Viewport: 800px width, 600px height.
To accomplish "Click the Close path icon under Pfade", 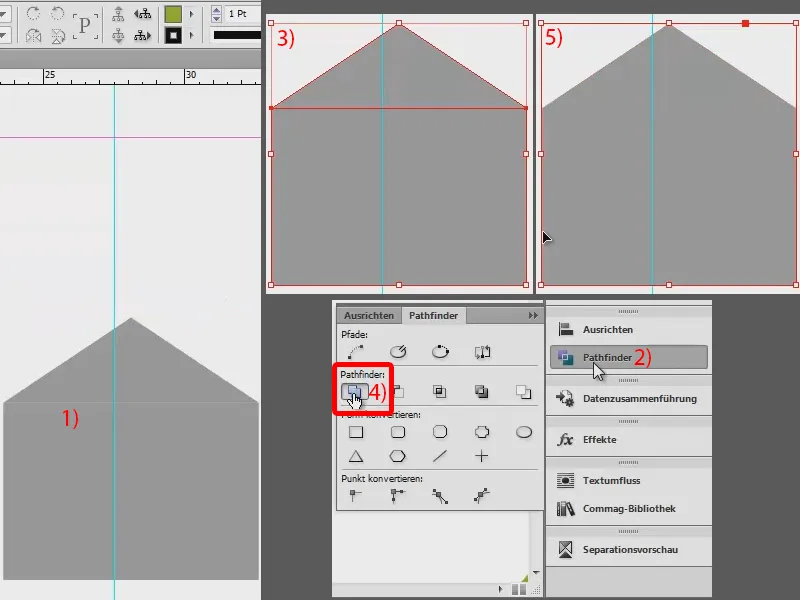I will (x=440, y=352).
